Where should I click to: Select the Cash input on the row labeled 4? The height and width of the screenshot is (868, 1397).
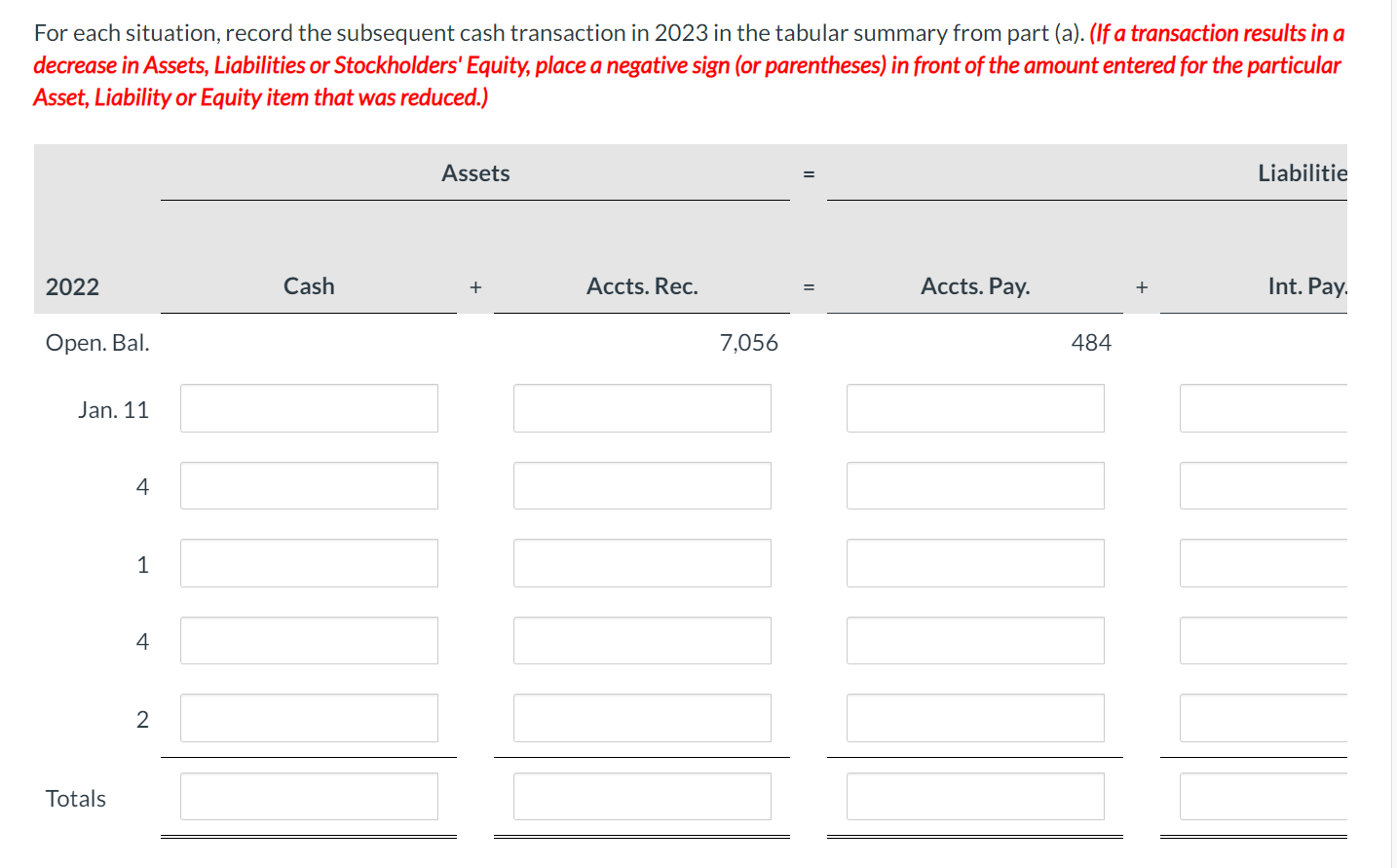(x=308, y=485)
